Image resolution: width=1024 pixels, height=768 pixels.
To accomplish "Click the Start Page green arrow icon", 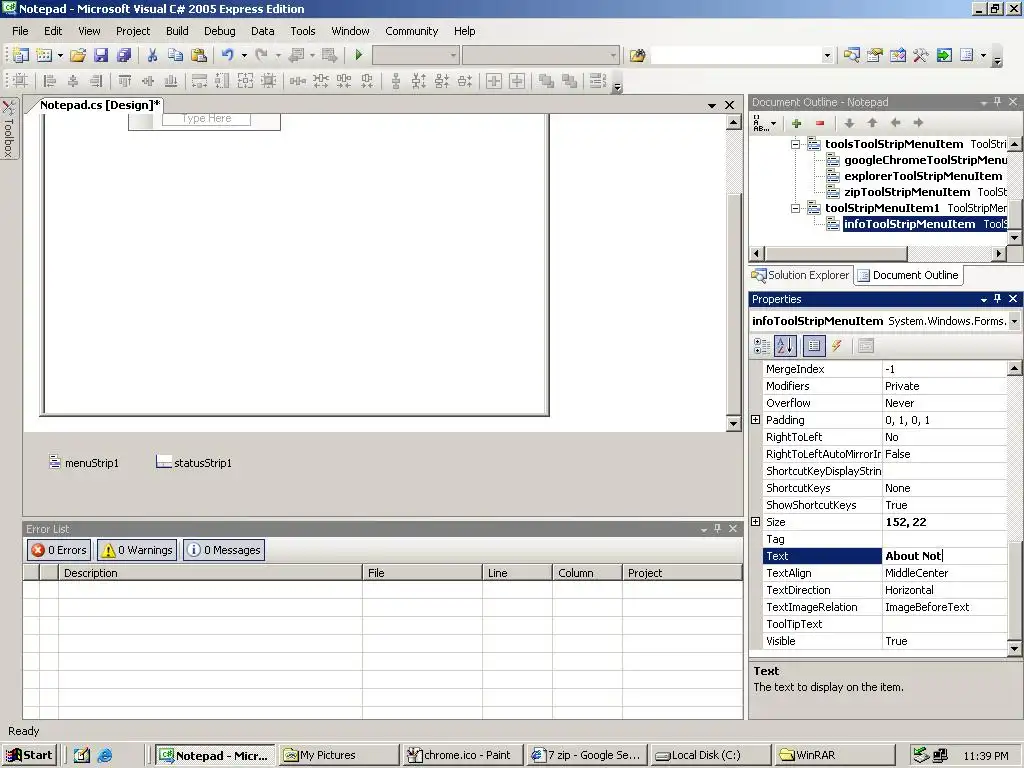I will [x=944, y=56].
